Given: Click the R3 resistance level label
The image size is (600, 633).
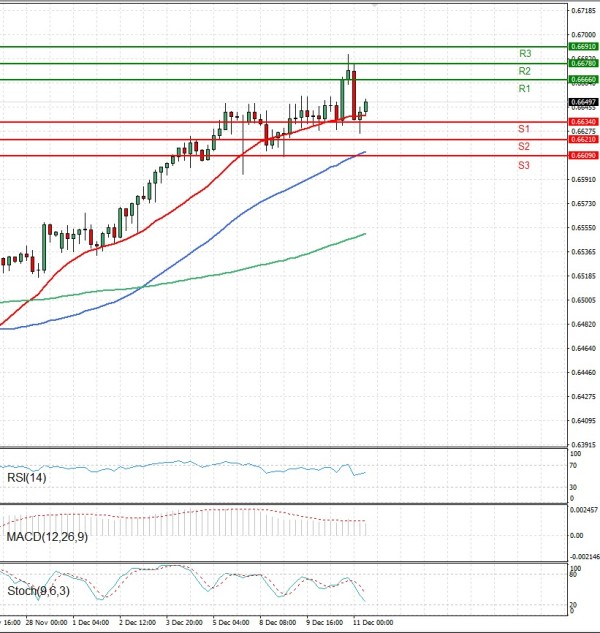Looking at the screenshot, I should [x=524, y=53].
